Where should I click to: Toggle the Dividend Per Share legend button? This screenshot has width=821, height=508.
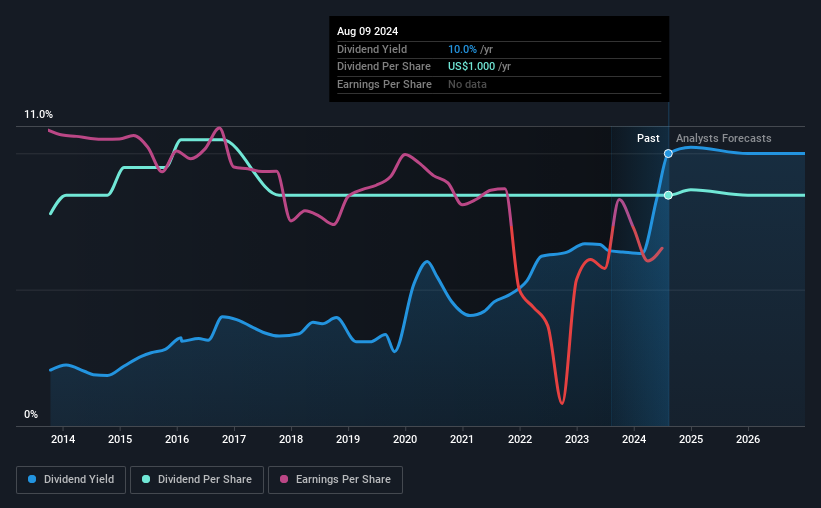[197, 480]
